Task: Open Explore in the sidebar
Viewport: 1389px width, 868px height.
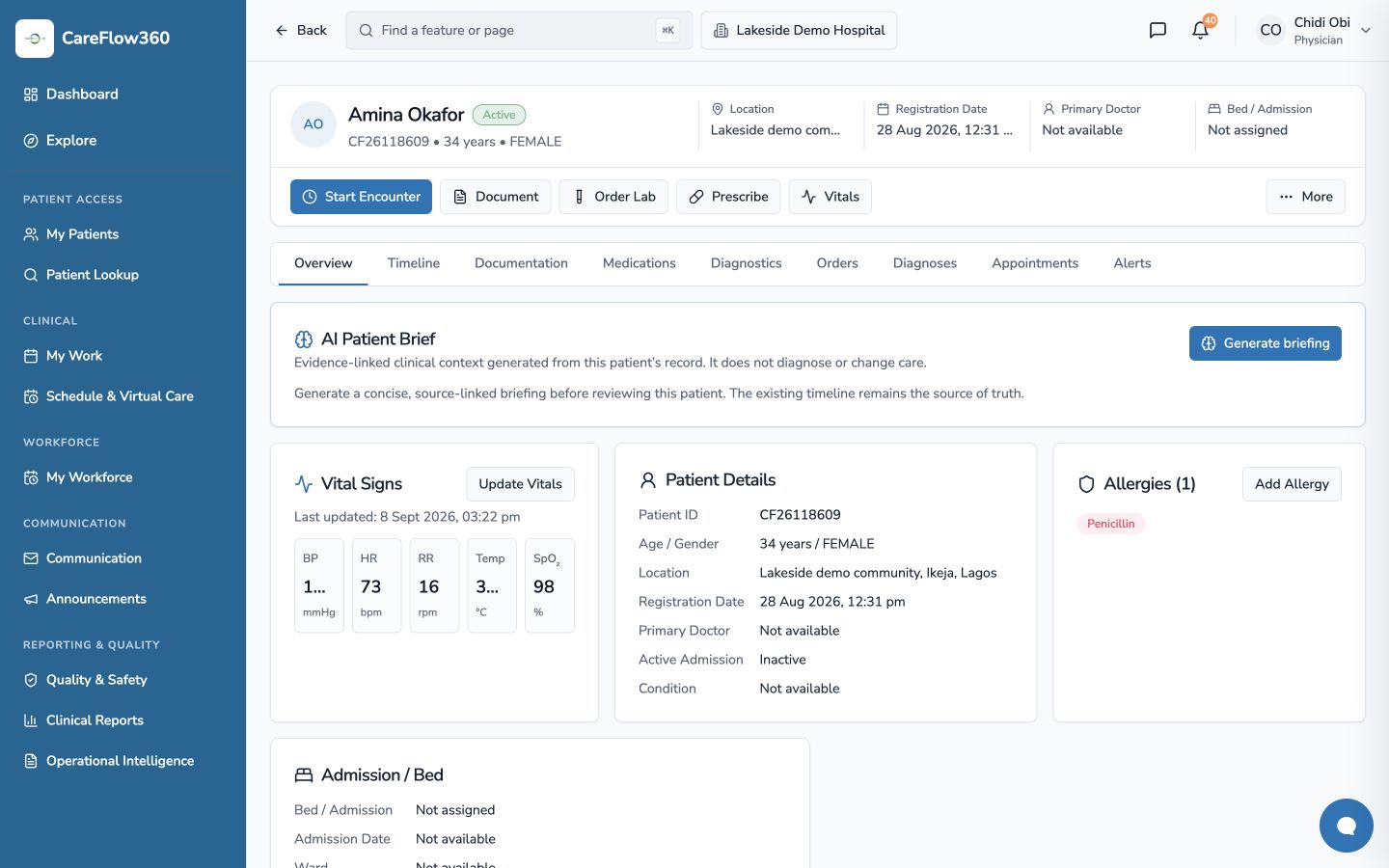Action: 123,141
